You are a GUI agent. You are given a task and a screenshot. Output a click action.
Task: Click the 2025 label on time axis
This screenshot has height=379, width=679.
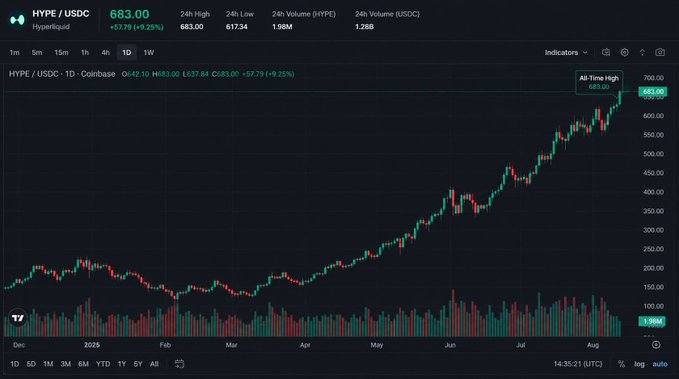point(92,345)
